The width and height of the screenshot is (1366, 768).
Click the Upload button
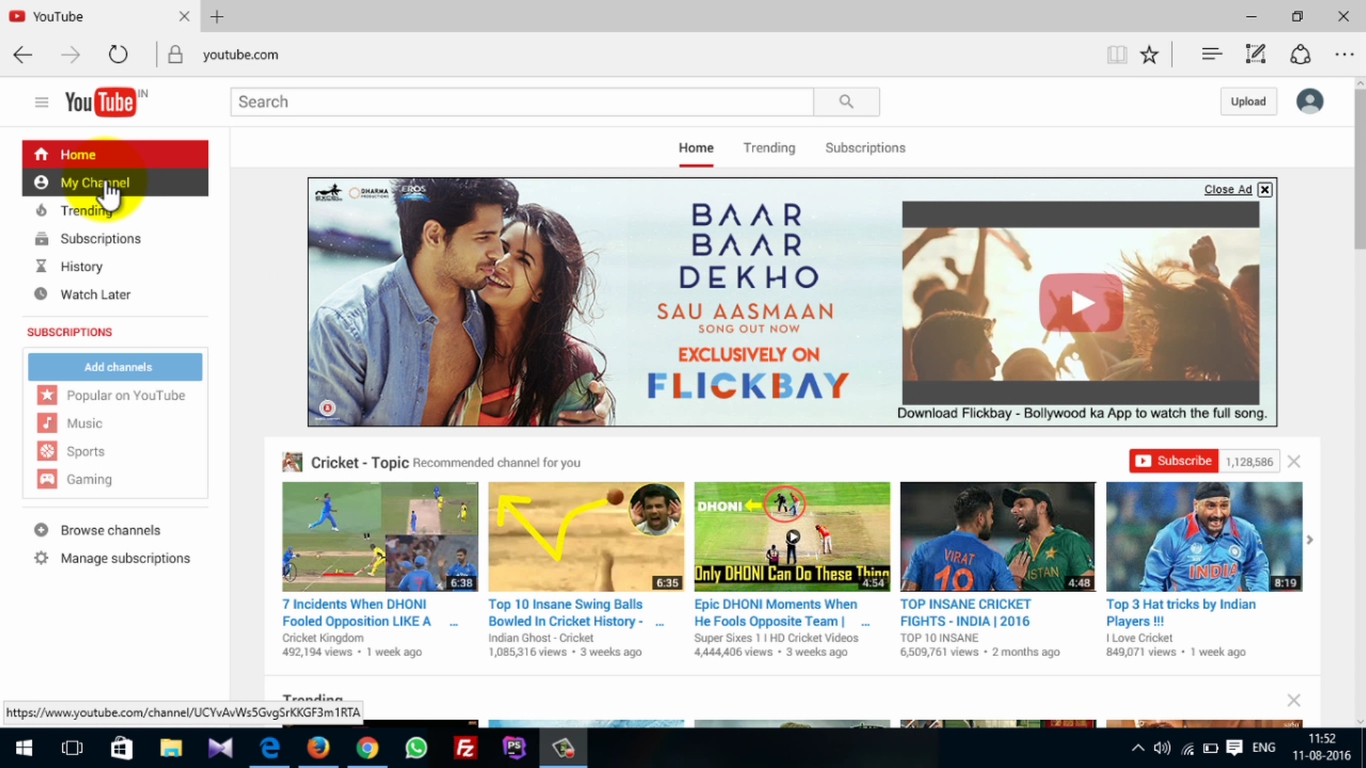coord(1248,101)
